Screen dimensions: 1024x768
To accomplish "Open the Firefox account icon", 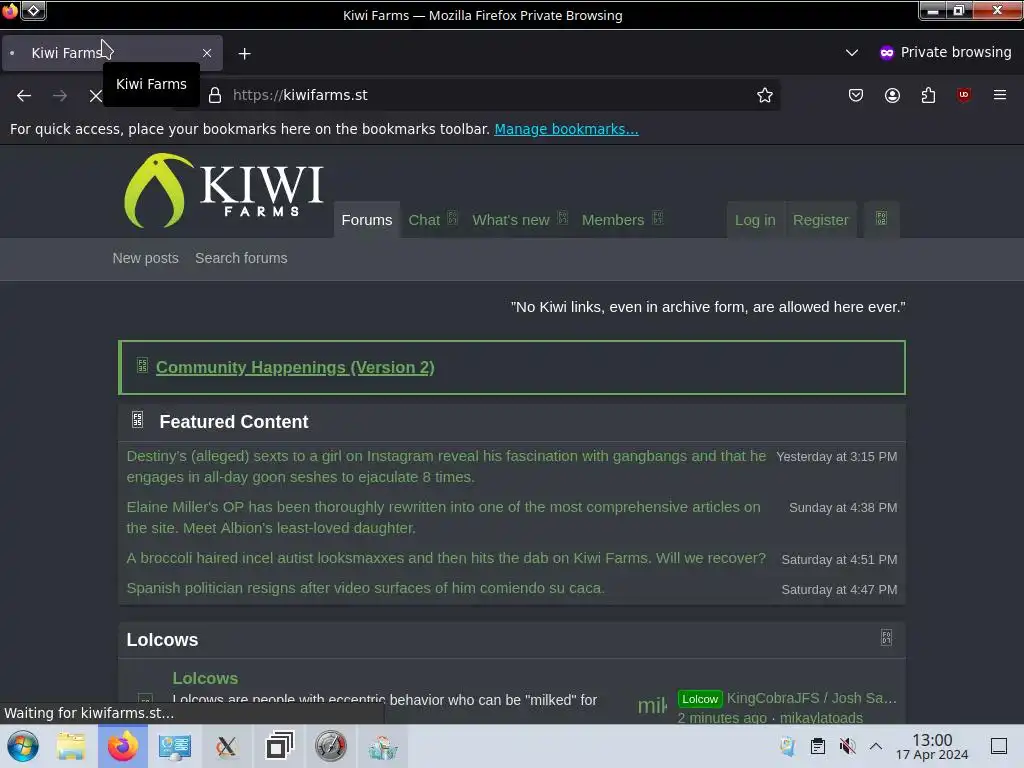I will (x=892, y=95).
